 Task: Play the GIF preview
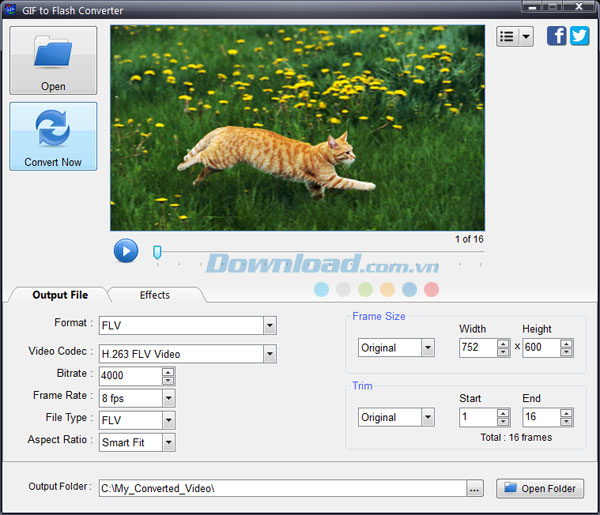pos(126,251)
